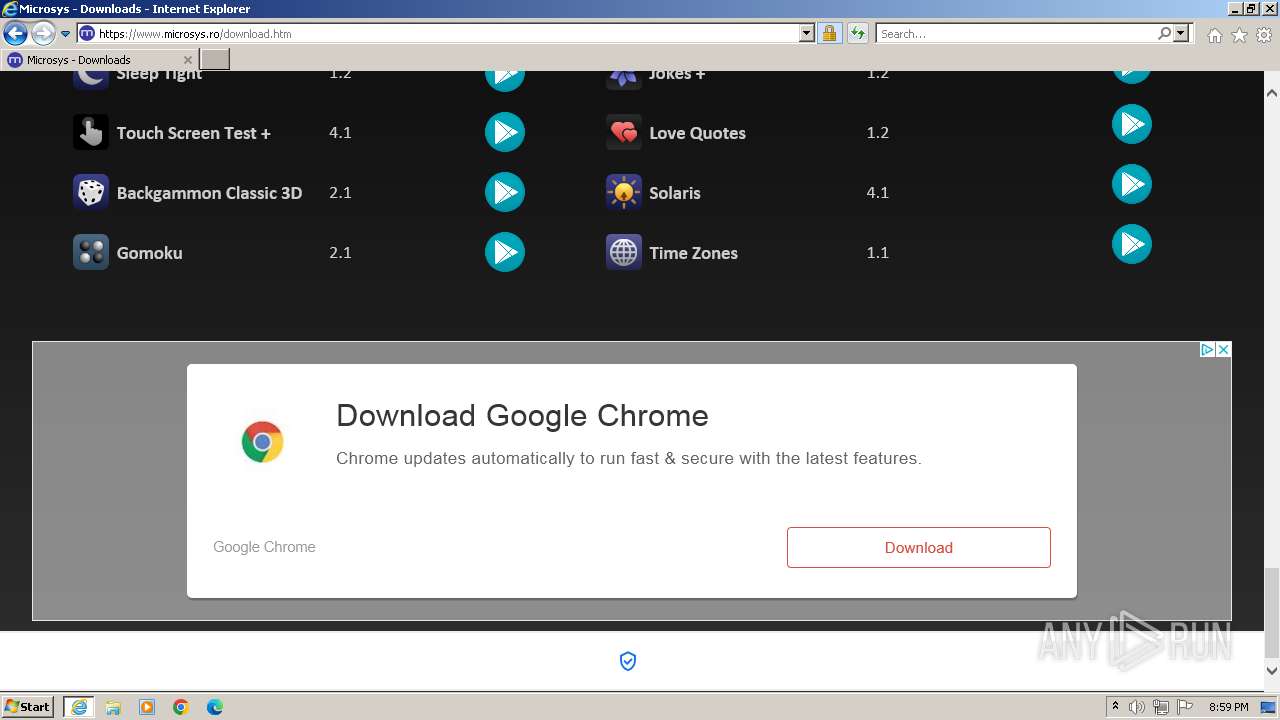The height and width of the screenshot is (720, 1280).
Task: Click the network tray icon
Action: [1161, 707]
